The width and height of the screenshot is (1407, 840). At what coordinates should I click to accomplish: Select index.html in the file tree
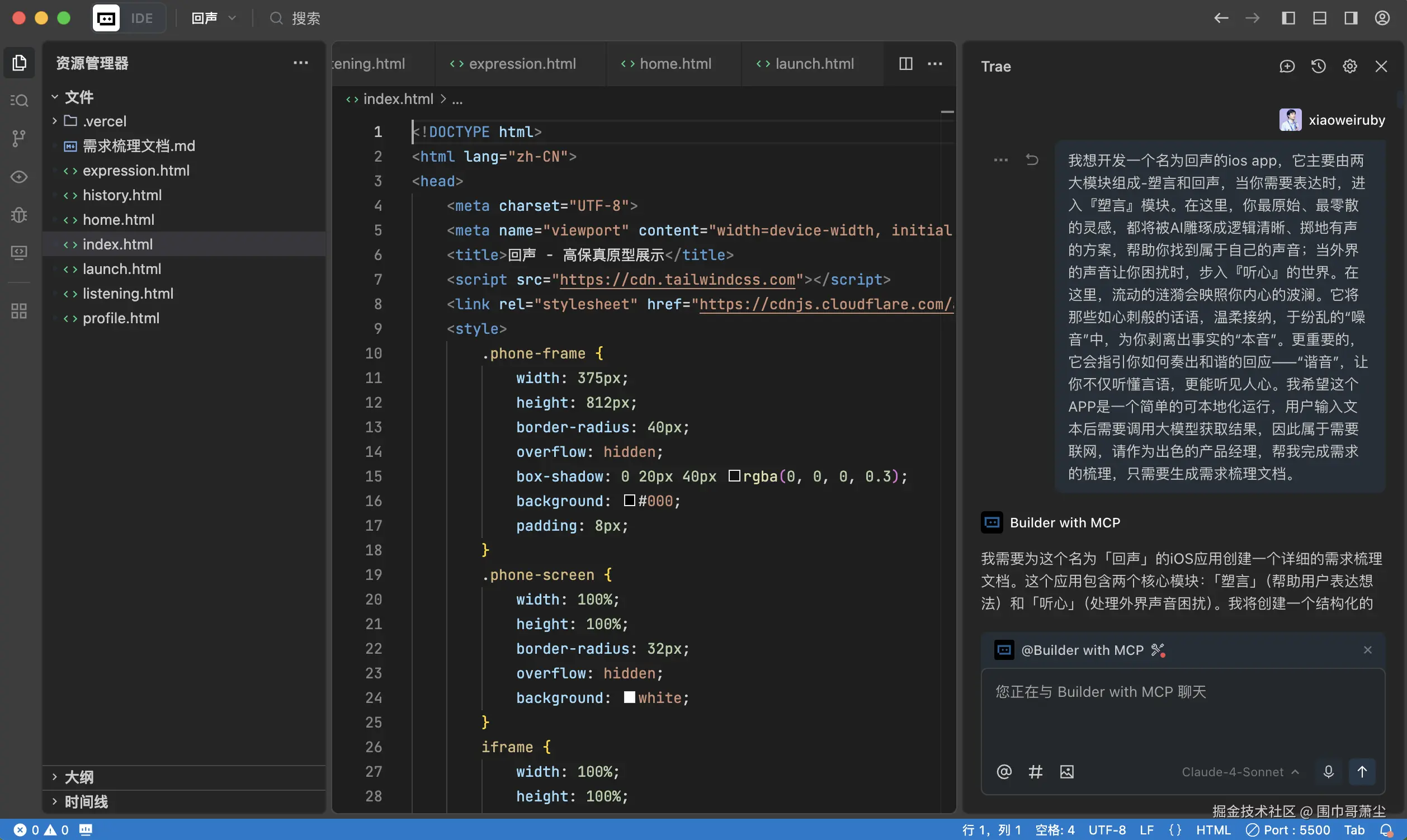pos(185,244)
